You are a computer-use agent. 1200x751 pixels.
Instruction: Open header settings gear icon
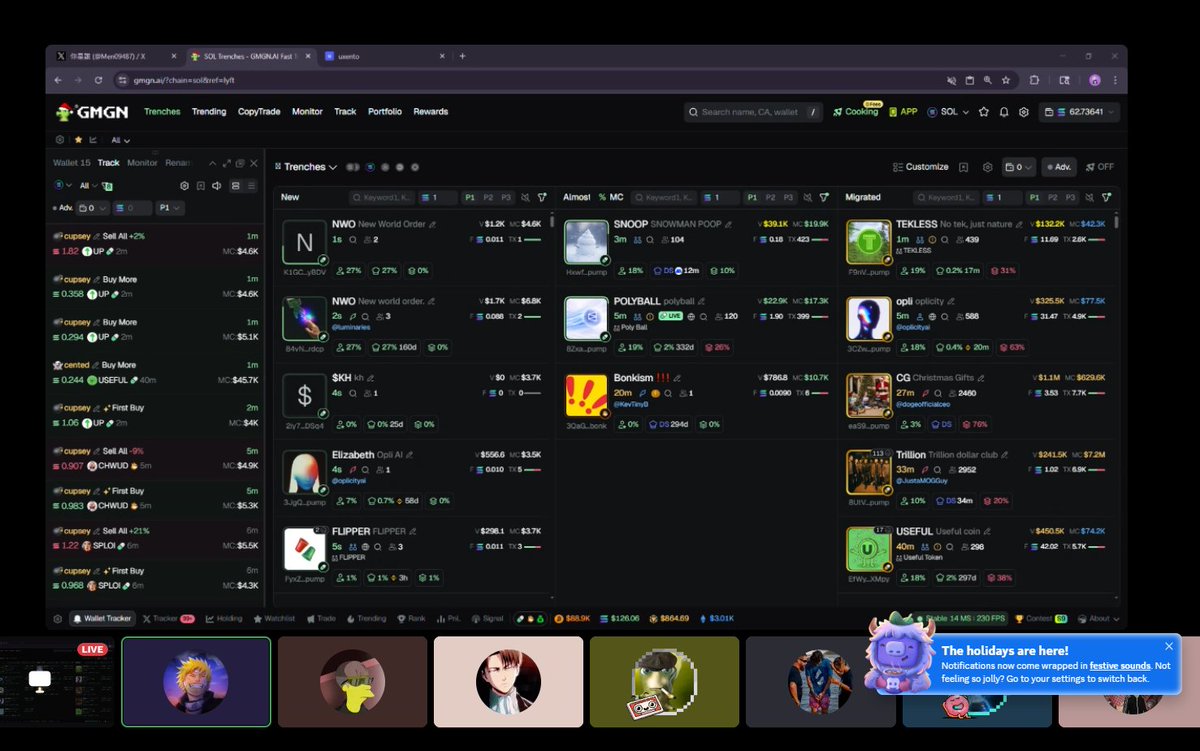tap(1024, 112)
